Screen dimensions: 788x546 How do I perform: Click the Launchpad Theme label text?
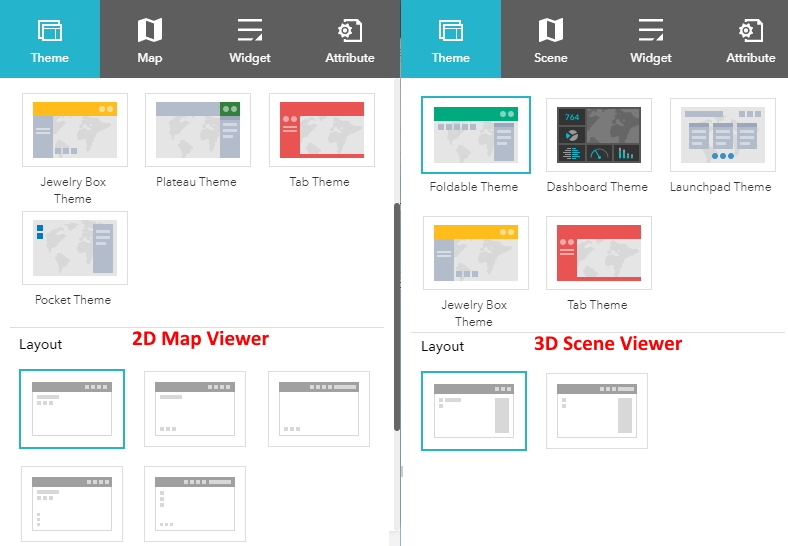tap(721, 187)
